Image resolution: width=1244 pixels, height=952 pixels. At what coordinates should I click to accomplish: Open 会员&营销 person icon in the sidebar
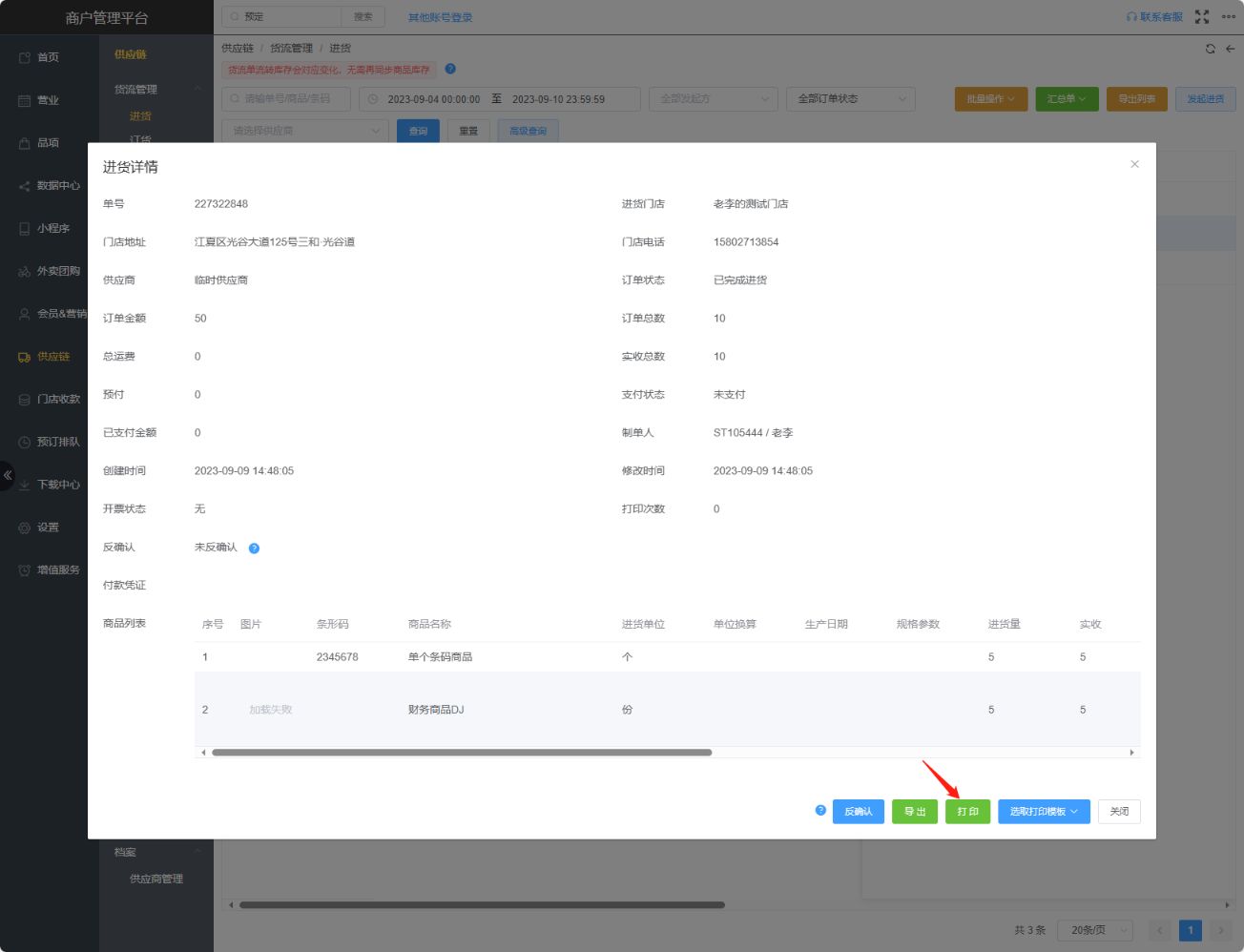tap(25, 314)
